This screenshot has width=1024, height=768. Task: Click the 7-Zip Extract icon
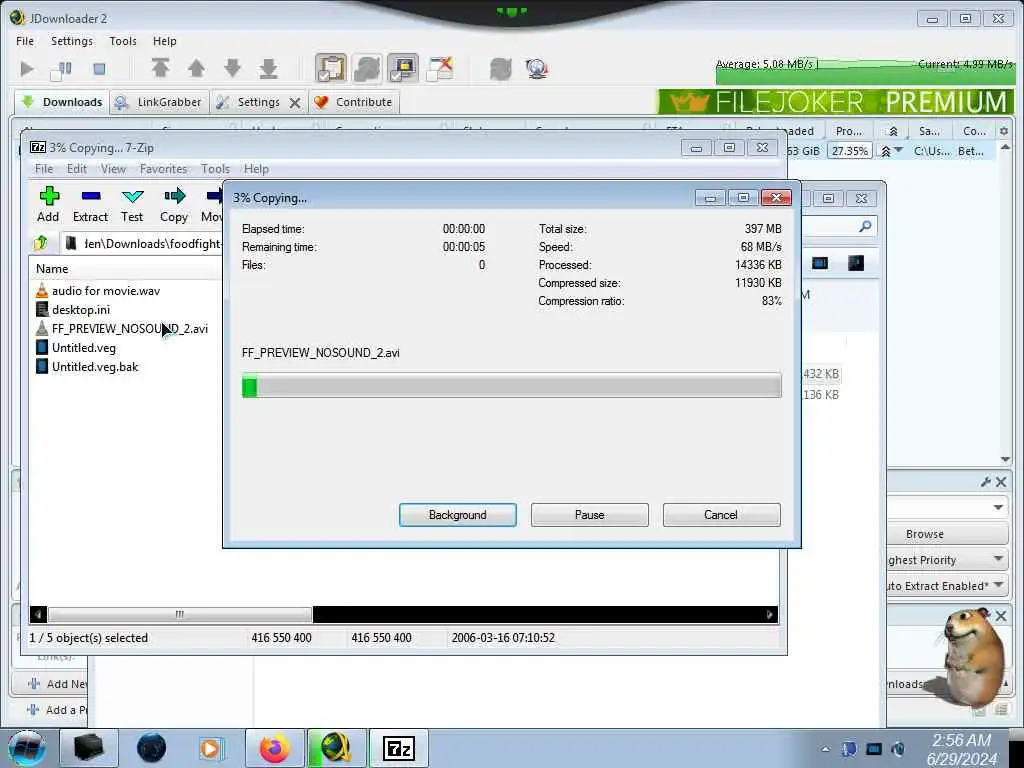[90, 204]
